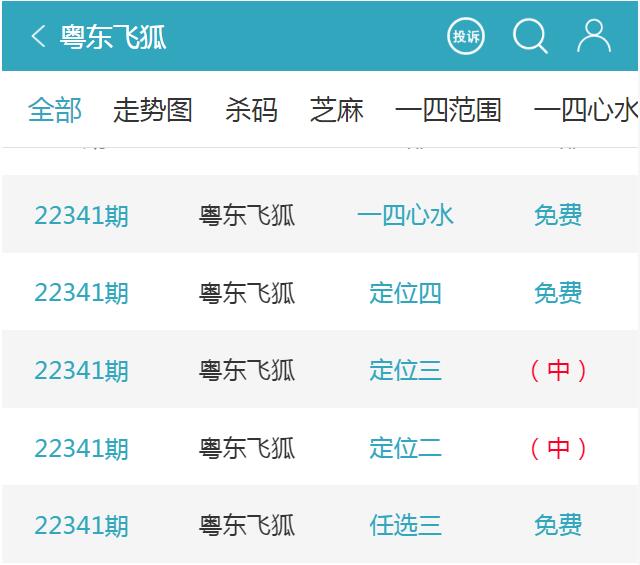Click 22341期 in the 任选三 row
This screenshot has width=640, height=565.
[81, 525]
